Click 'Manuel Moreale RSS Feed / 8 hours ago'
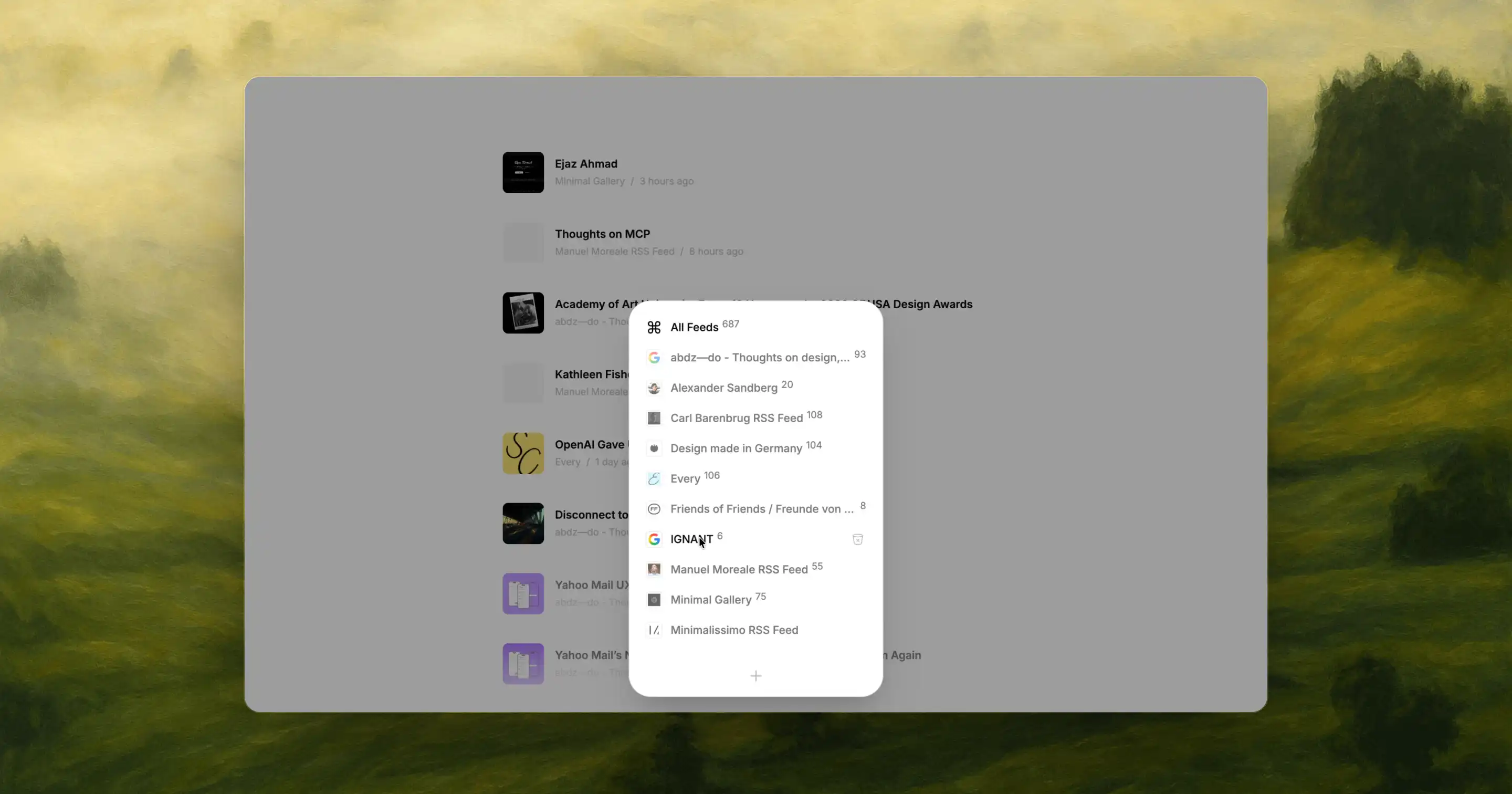 [649, 252]
